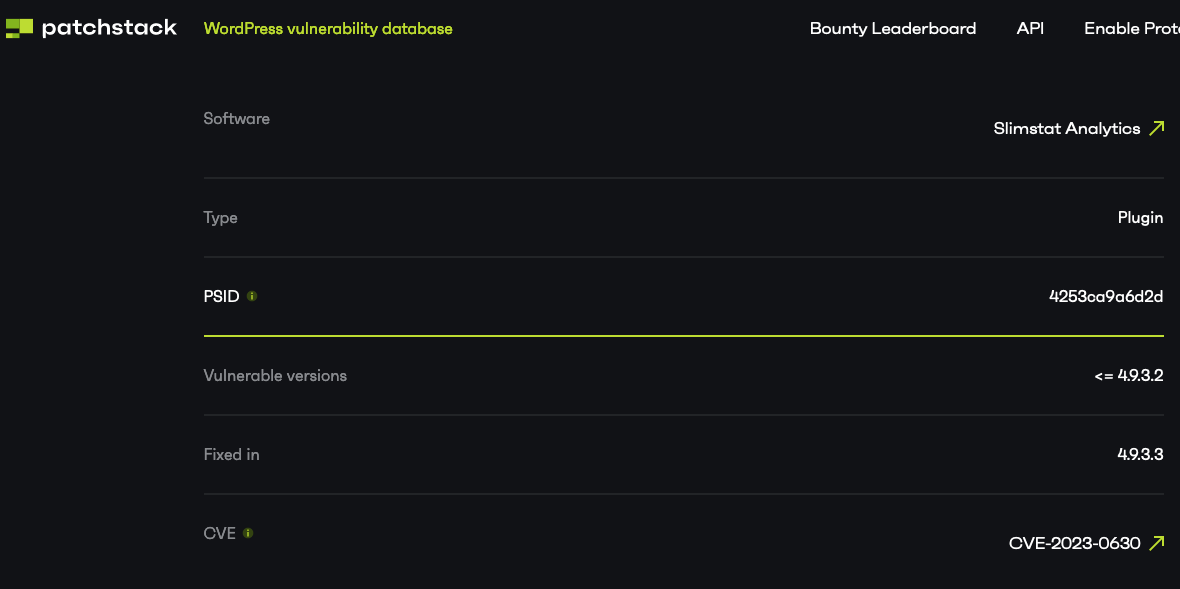Click the fixed version 4.9.3.3
This screenshot has width=1180, height=589.
[x=1141, y=454]
